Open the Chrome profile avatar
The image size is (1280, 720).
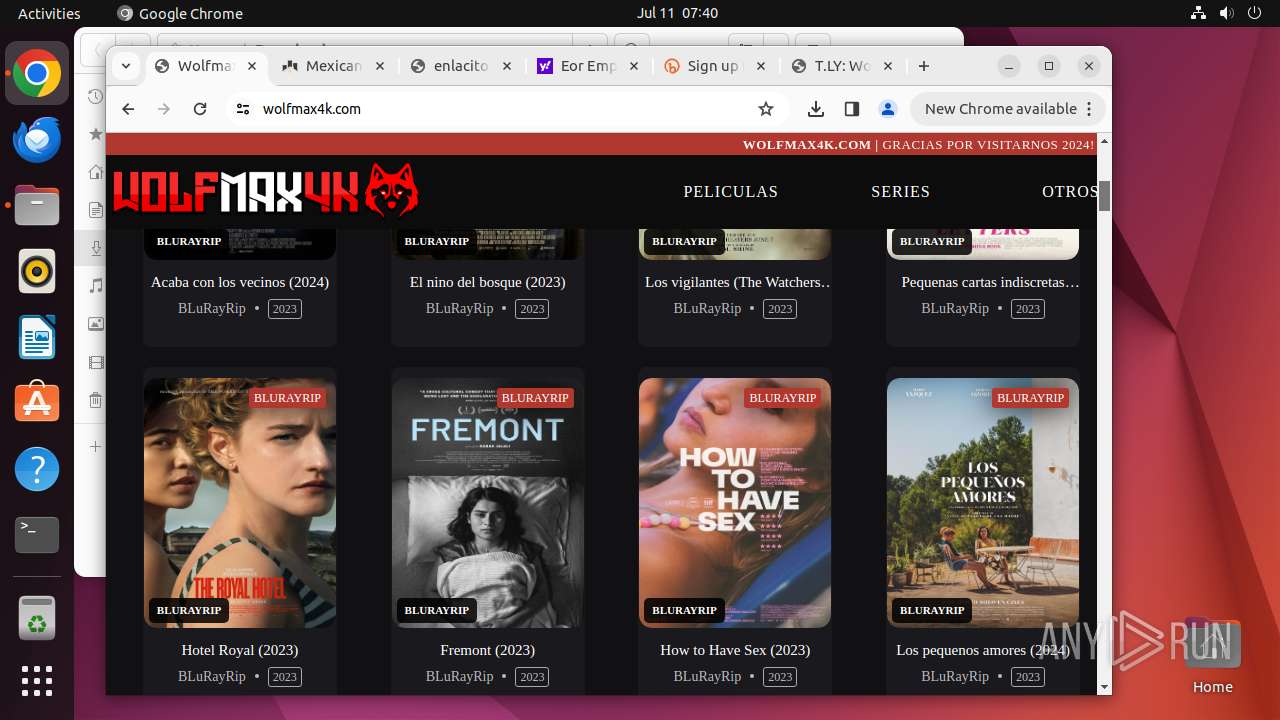(x=887, y=109)
